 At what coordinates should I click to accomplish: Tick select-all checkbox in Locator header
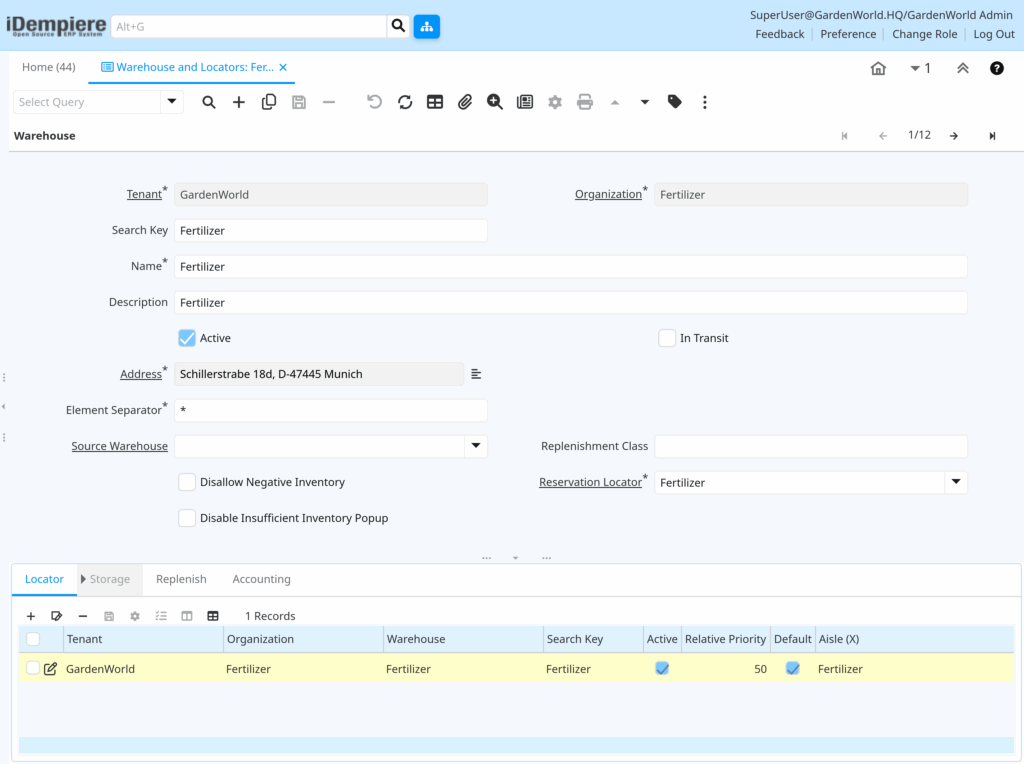point(33,639)
